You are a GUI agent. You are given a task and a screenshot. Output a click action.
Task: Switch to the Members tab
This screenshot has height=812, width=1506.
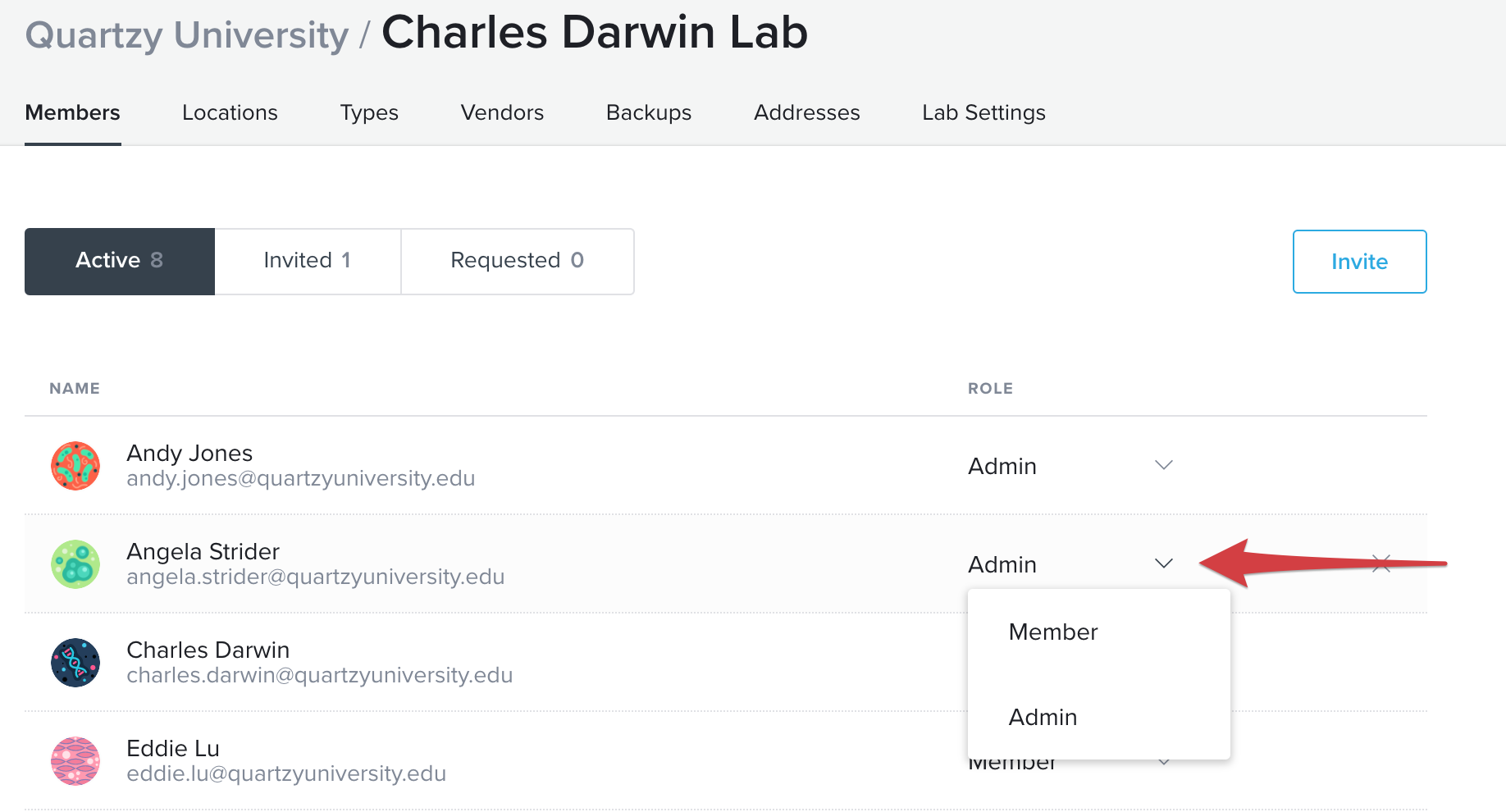click(73, 112)
